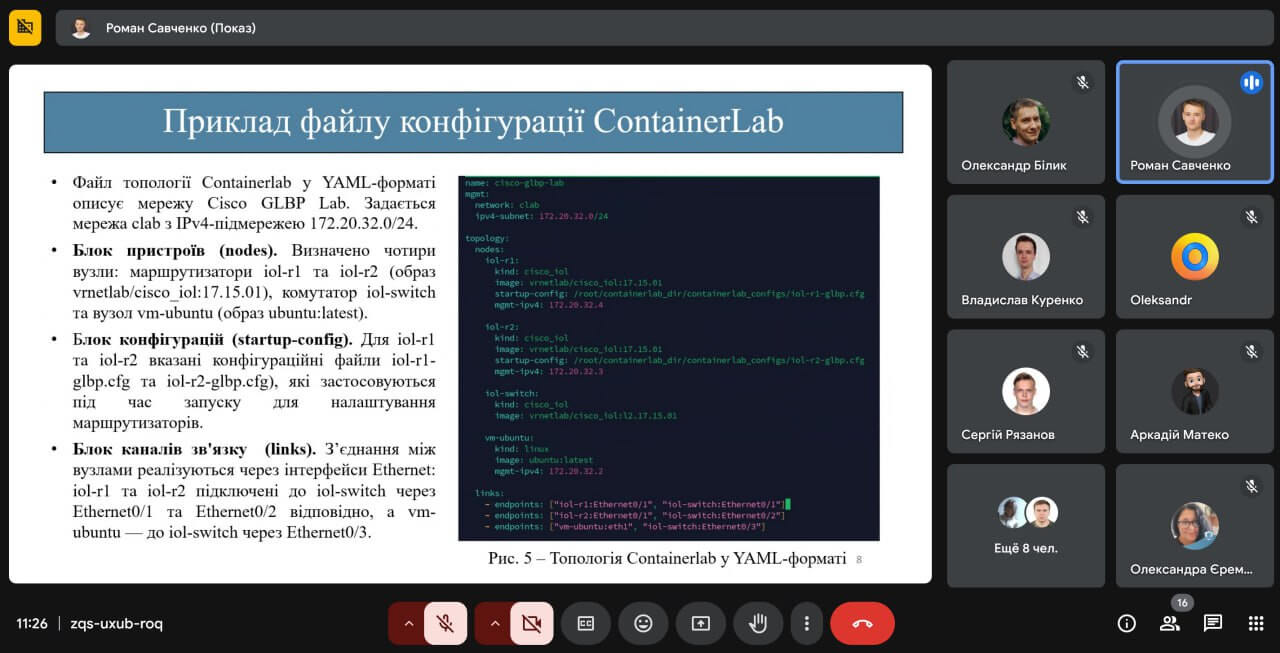Select Сергій Рязанов's avatar photo
The image size is (1280, 653).
pyautogui.click(x=1026, y=391)
